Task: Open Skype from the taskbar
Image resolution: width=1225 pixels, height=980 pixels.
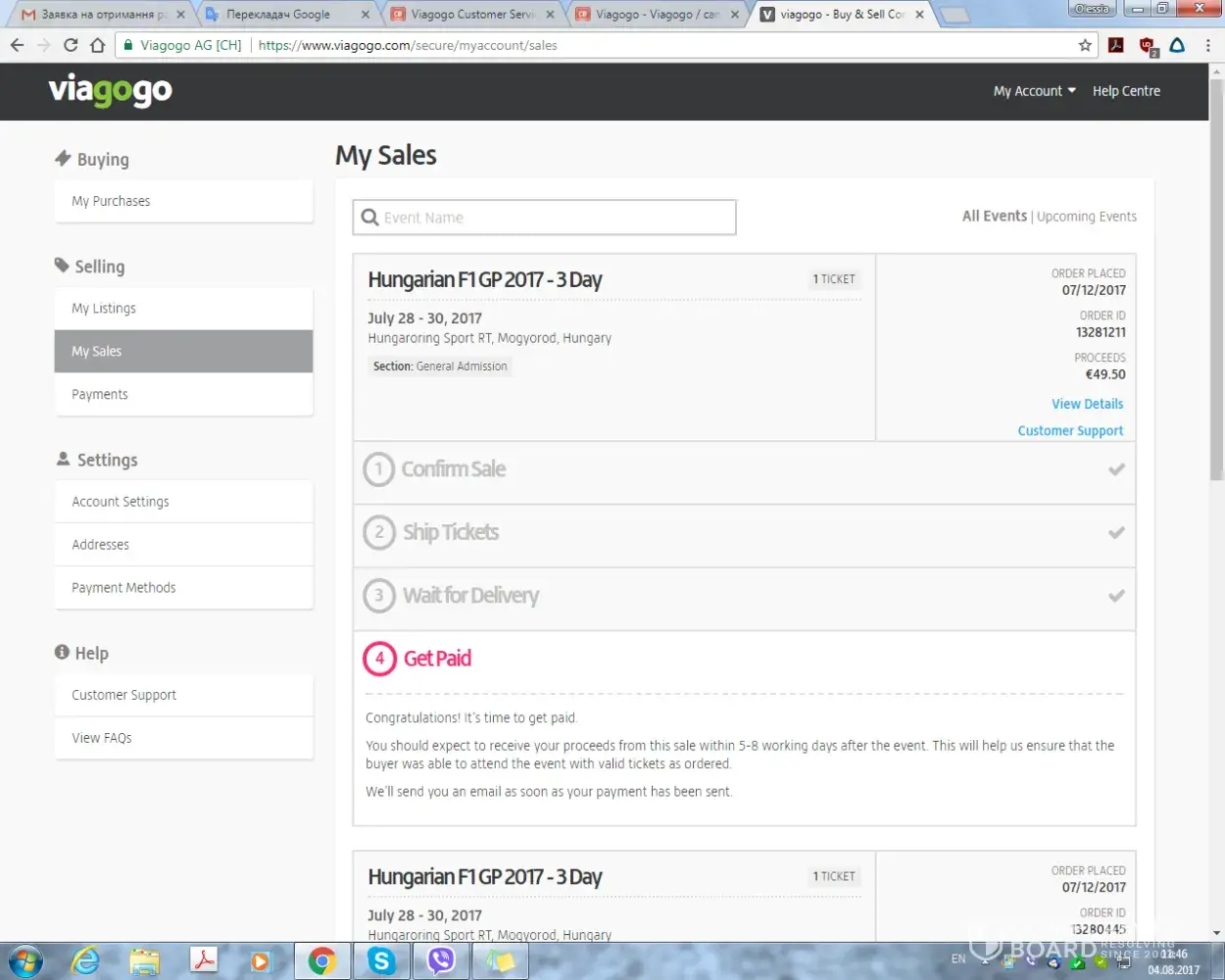Action: [x=381, y=961]
